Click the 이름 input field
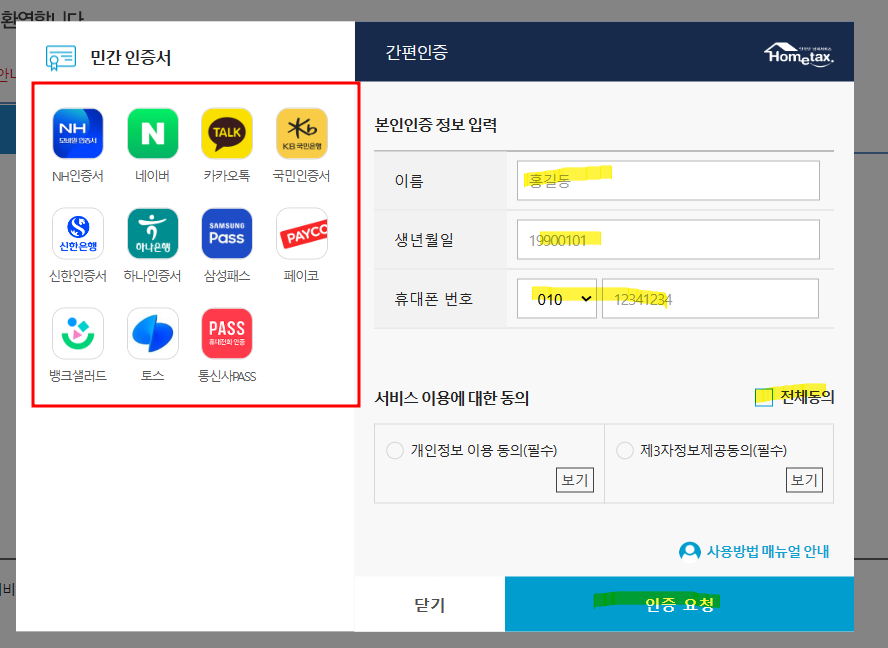 [x=668, y=181]
